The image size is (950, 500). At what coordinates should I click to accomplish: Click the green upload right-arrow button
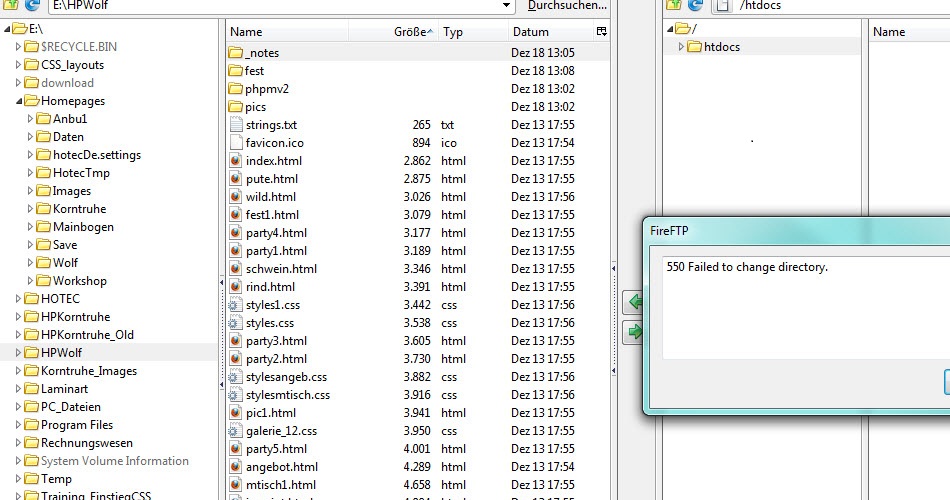633,332
